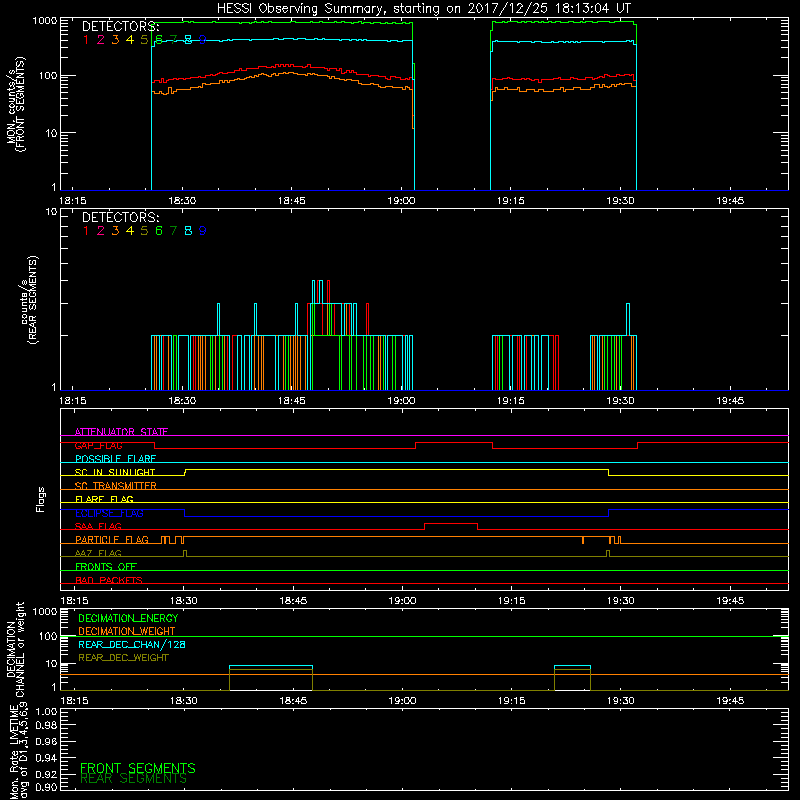Click the SC_TRANSMITTER flag label
The height and width of the screenshot is (800, 800).
[x=116, y=486]
